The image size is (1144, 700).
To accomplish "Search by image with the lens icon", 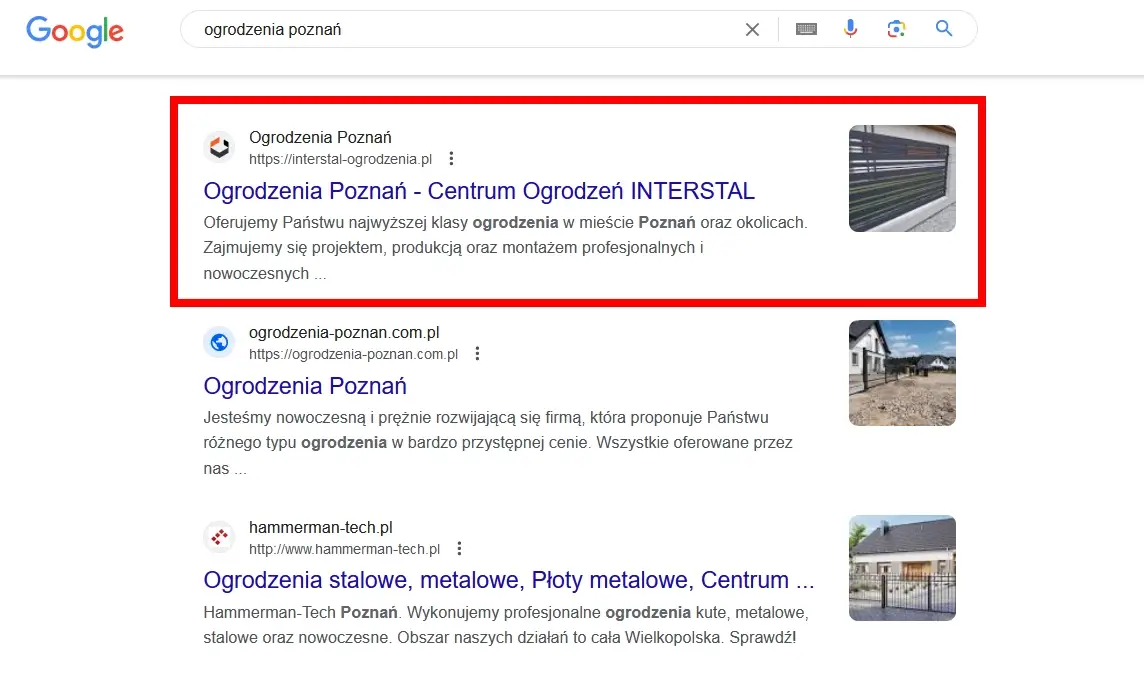I will click(896, 29).
